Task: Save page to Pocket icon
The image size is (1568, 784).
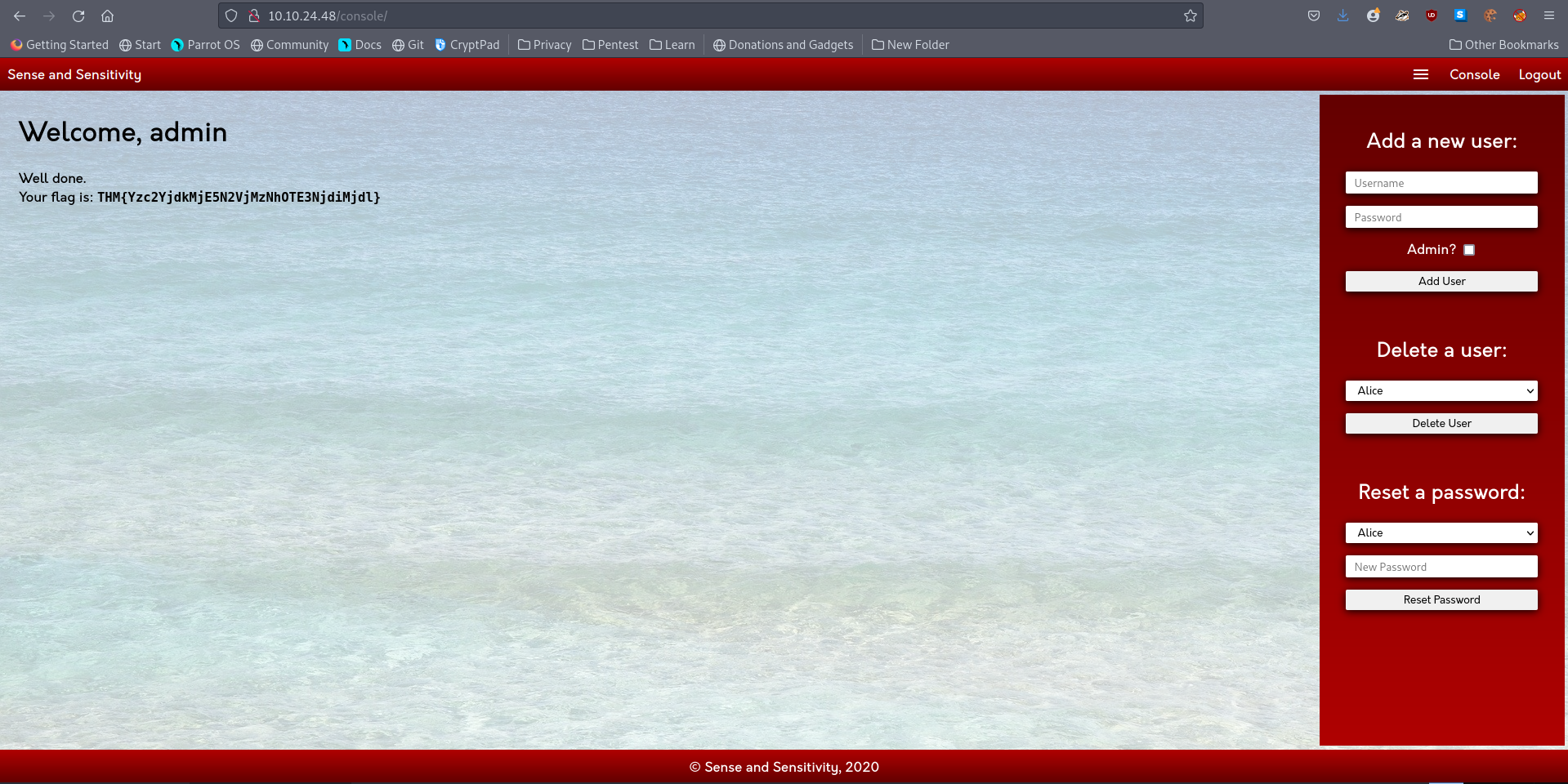Action: tap(1313, 16)
